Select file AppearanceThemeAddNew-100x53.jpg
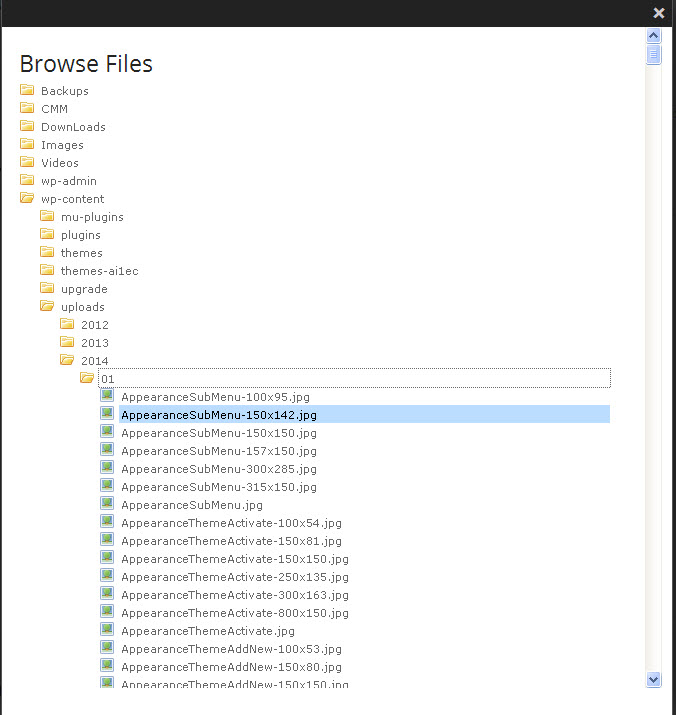The height and width of the screenshot is (715, 676). point(231,649)
